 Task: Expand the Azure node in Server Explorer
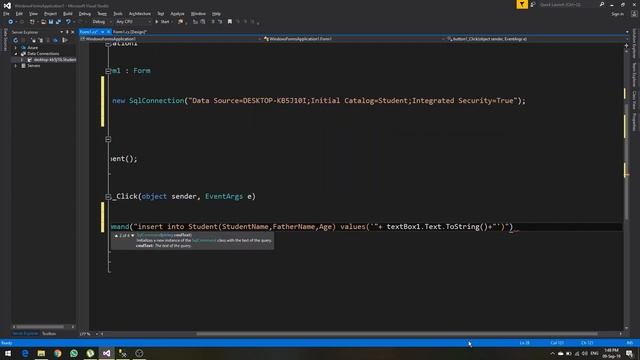[x=16, y=48]
